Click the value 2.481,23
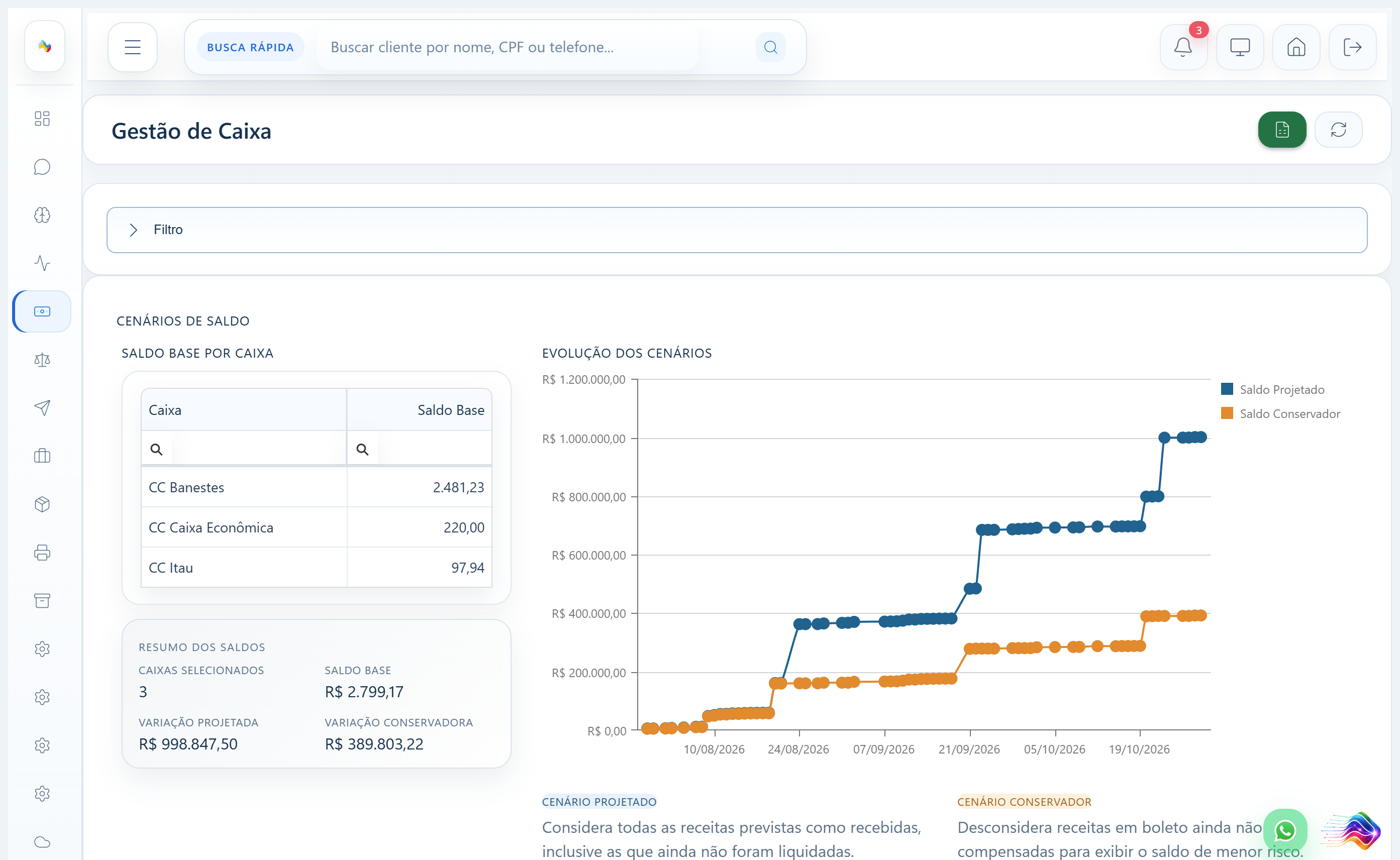This screenshot has height=860, width=1400. click(x=458, y=487)
